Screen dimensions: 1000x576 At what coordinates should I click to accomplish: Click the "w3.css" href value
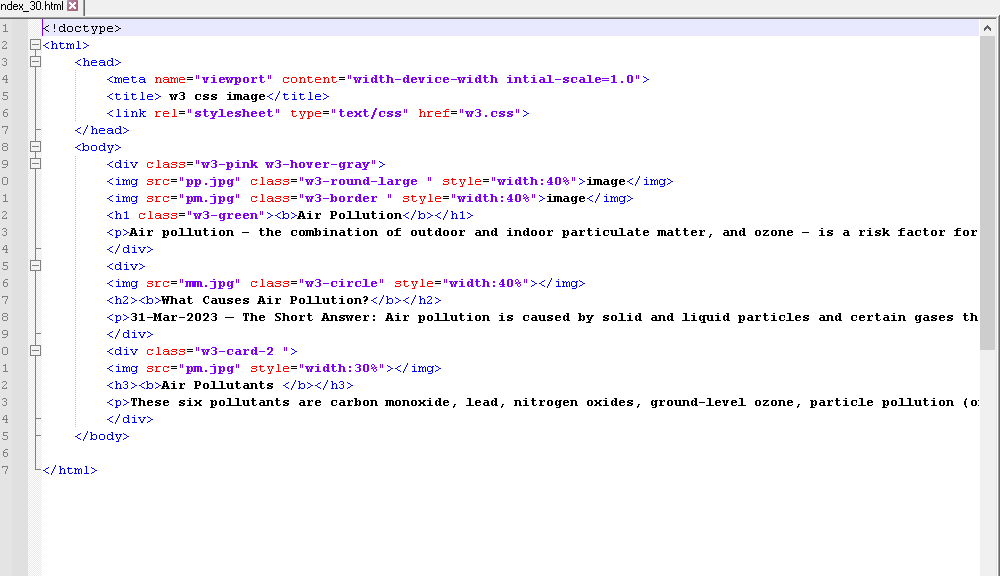coord(489,113)
